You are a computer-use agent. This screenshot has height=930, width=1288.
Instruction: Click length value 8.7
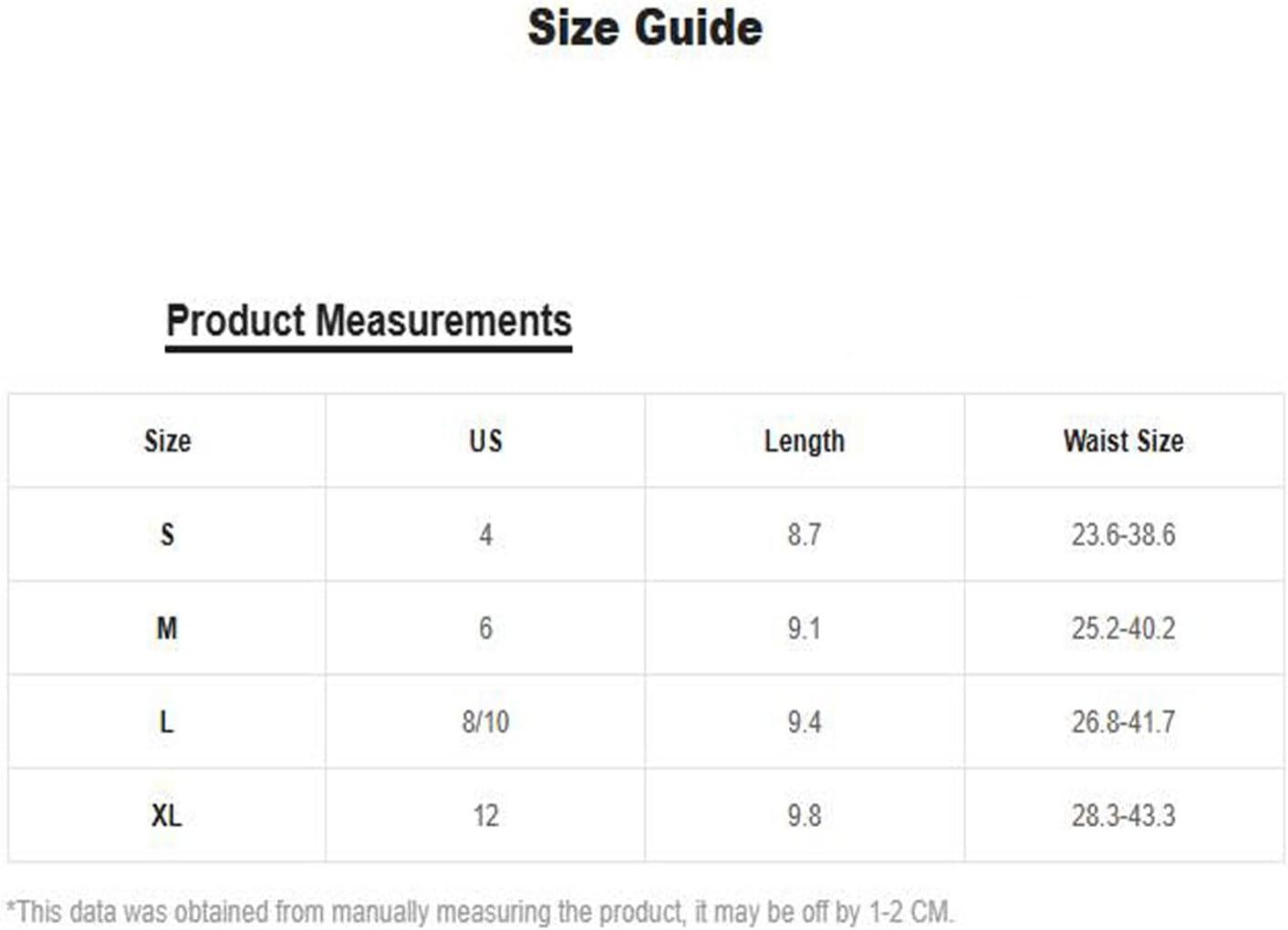point(805,534)
